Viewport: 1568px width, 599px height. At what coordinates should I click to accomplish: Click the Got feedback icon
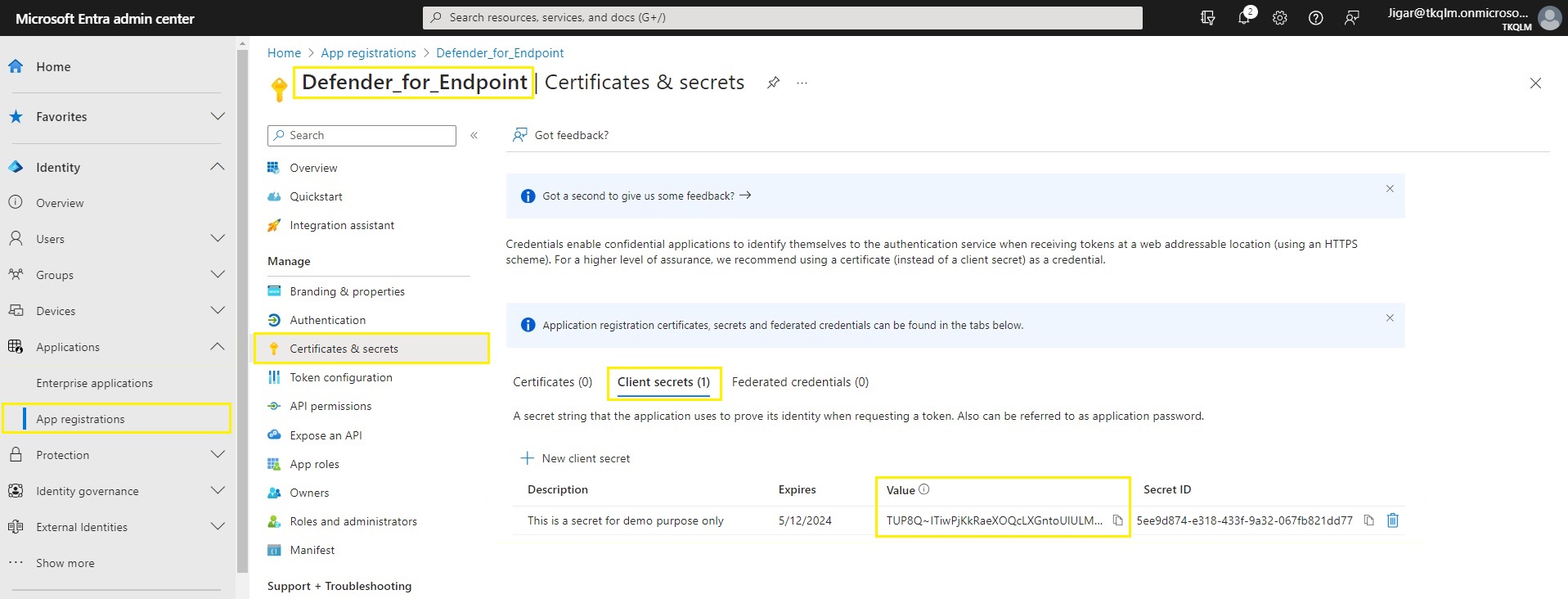[x=519, y=135]
